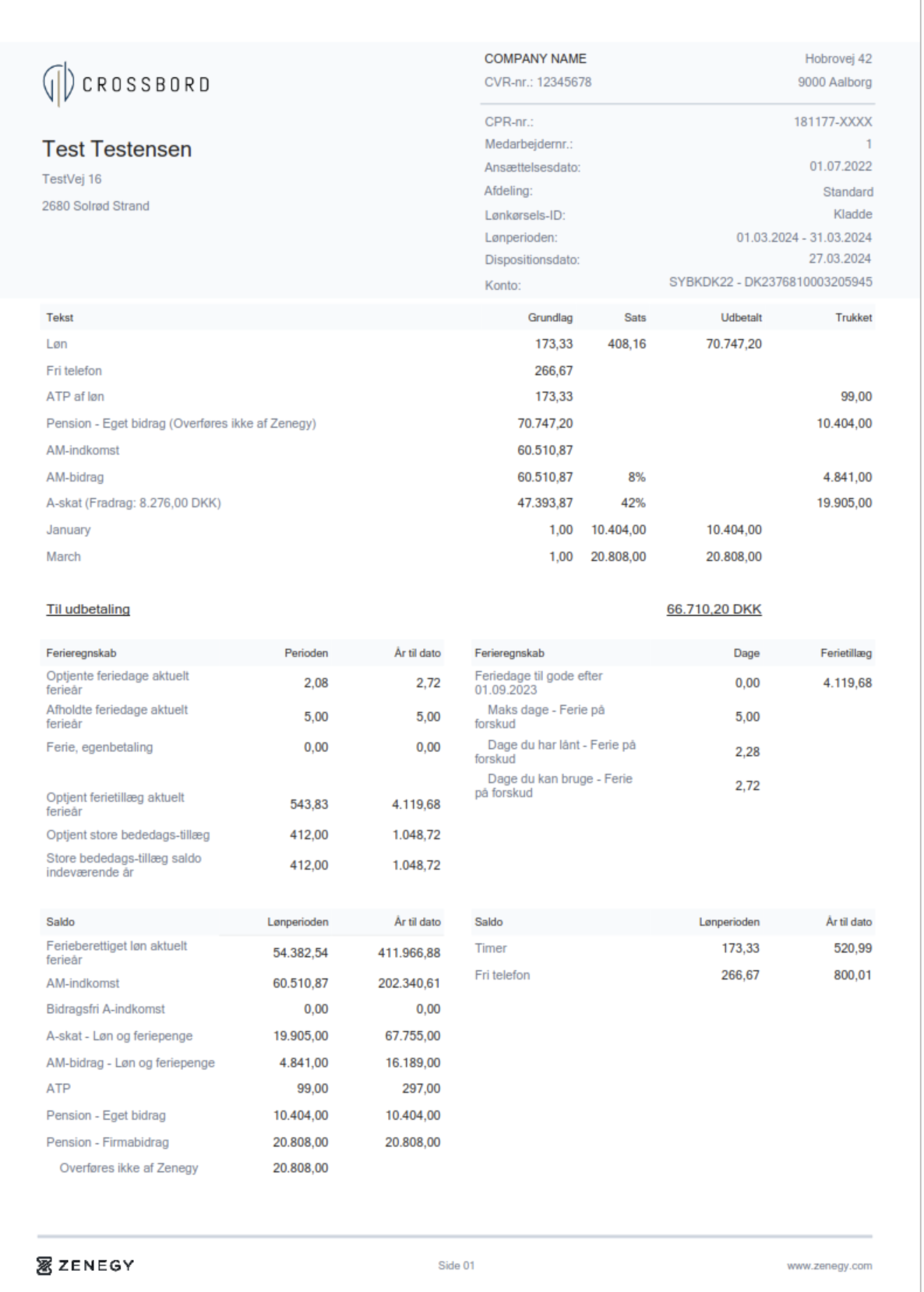Image resolution: width=924 pixels, height=1292 pixels.
Task: Click the Lønperioden date range value
Action: pyautogui.click(x=803, y=238)
